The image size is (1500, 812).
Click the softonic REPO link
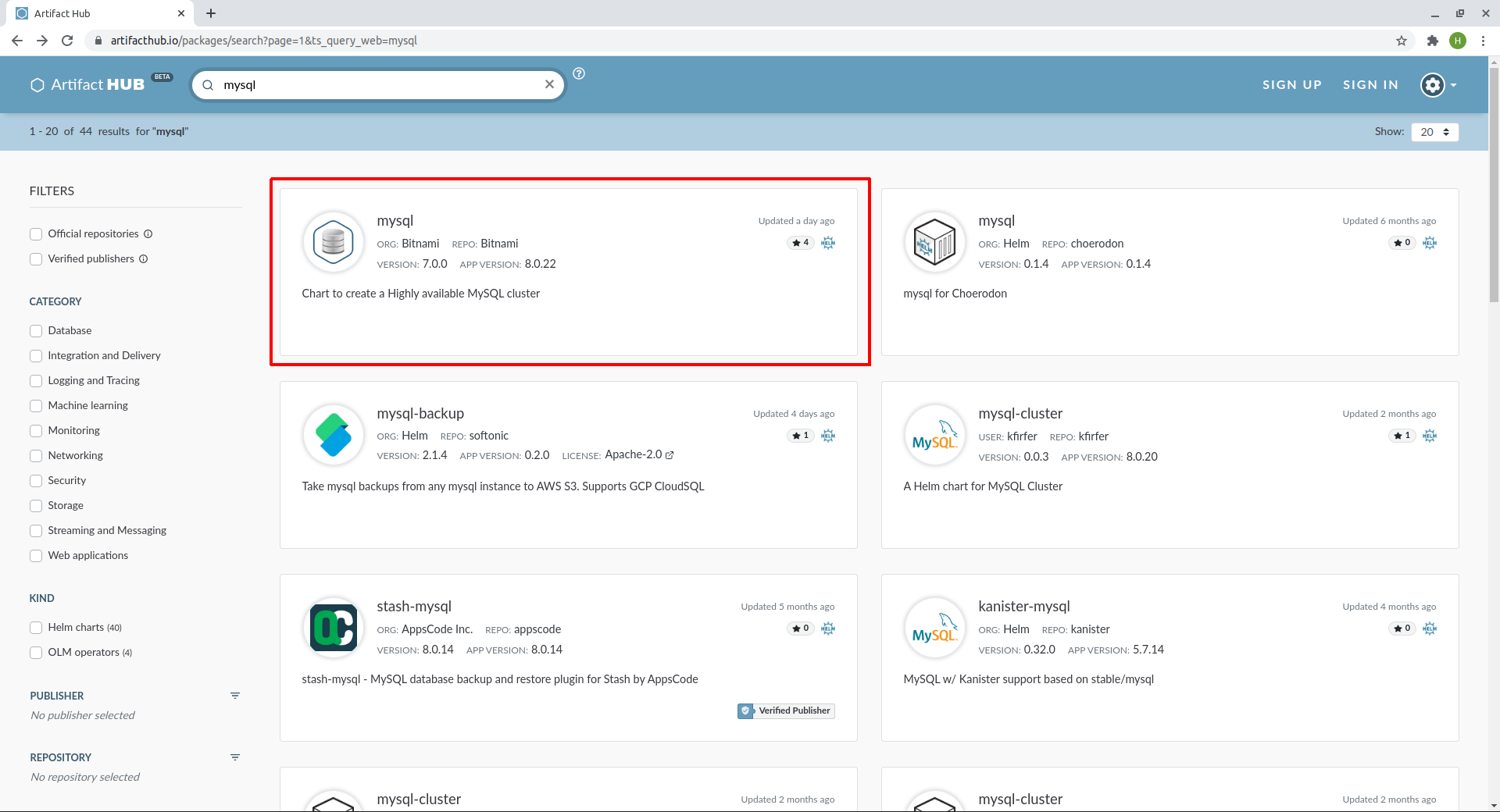click(x=489, y=436)
